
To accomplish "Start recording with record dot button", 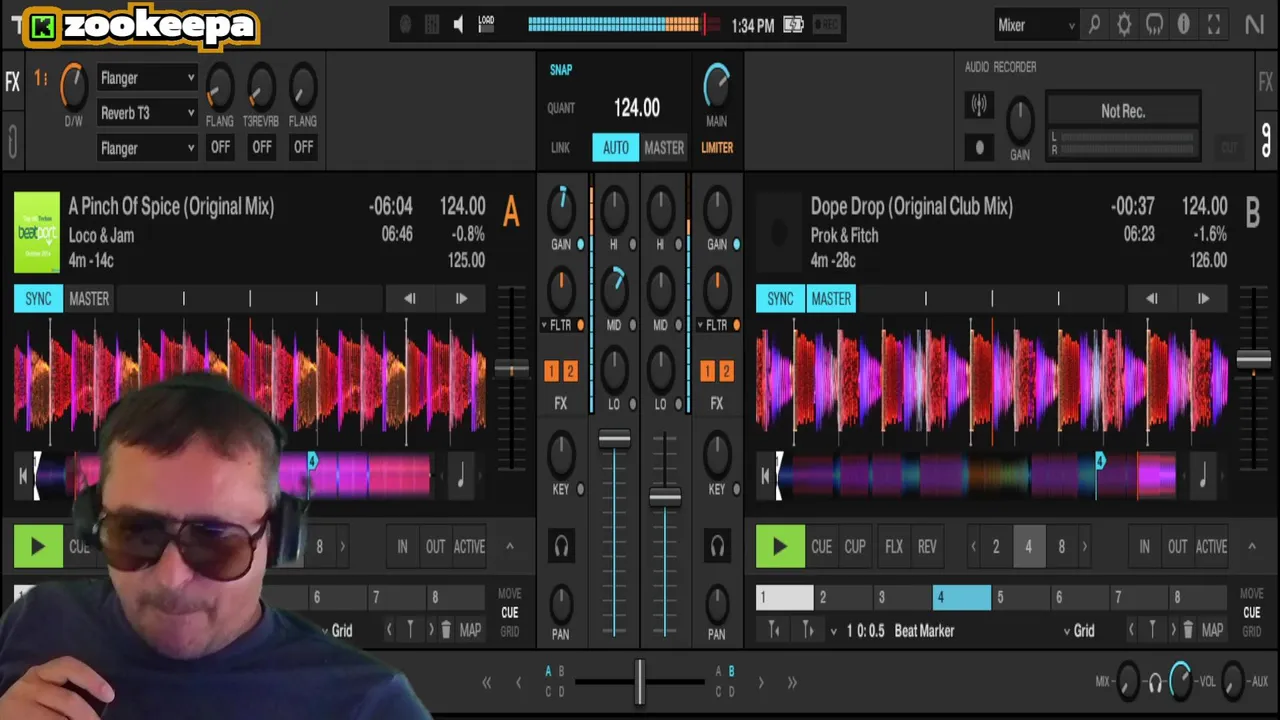I will point(979,147).
